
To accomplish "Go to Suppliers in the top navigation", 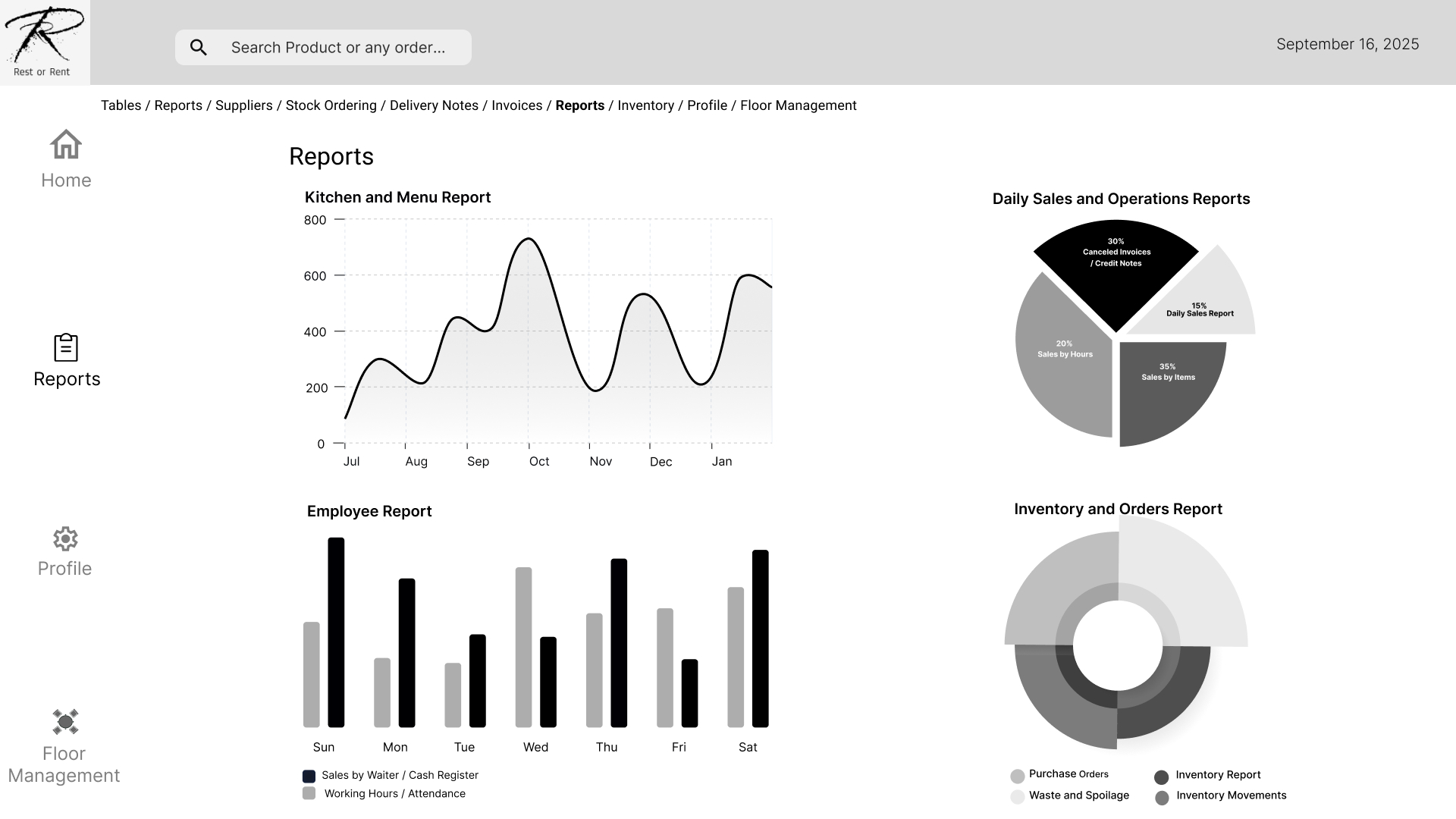I will click(x=243, y=105).
